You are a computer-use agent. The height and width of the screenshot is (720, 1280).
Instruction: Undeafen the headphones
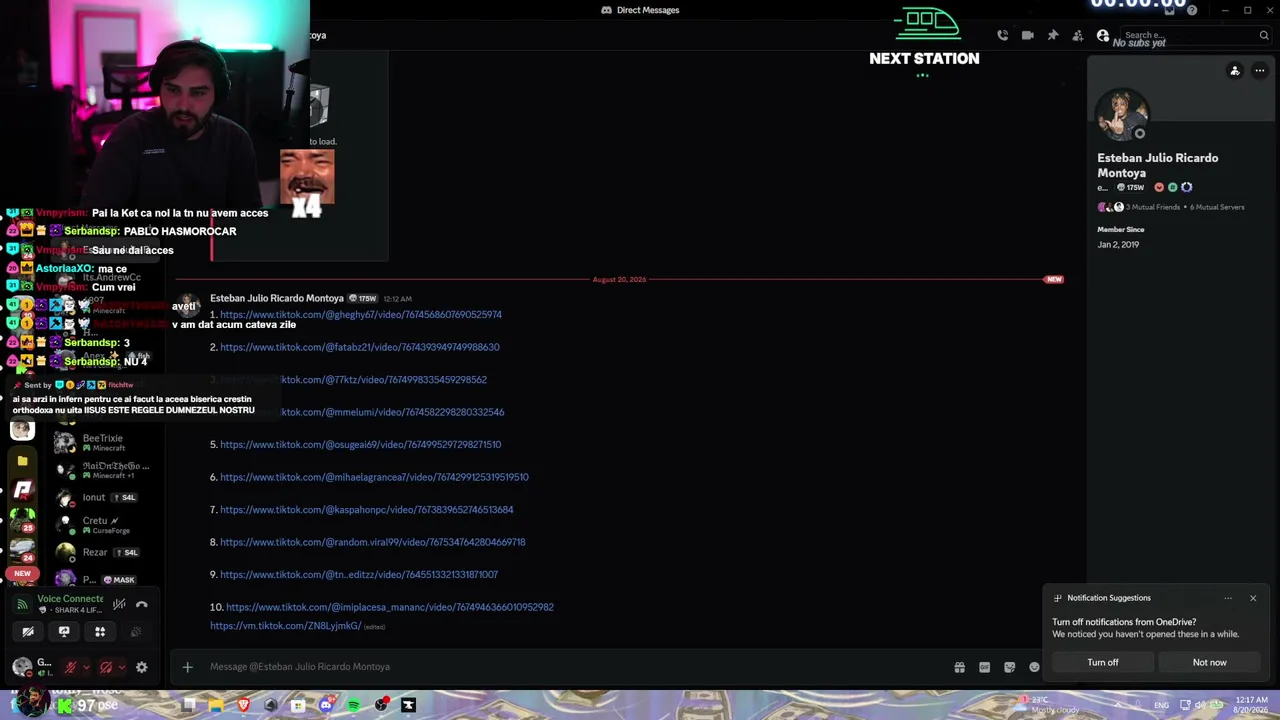pos(106,667)
